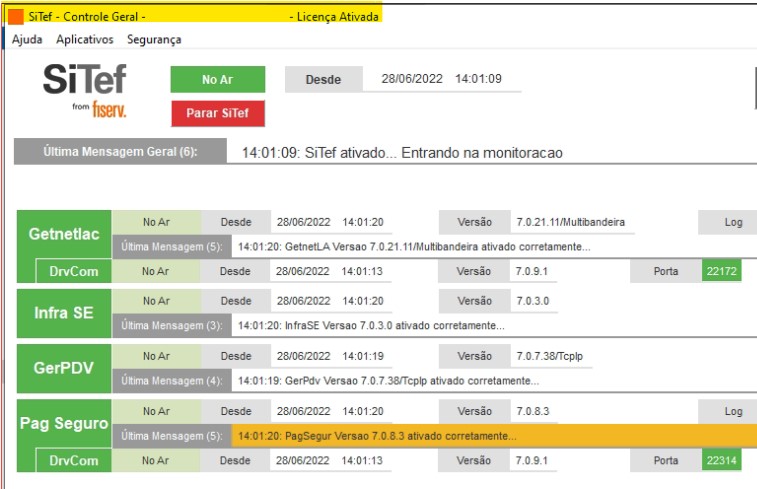Click No Ar status in GerPDV row
The height and width of the screenshot is (489, 757).
point(156,356)
